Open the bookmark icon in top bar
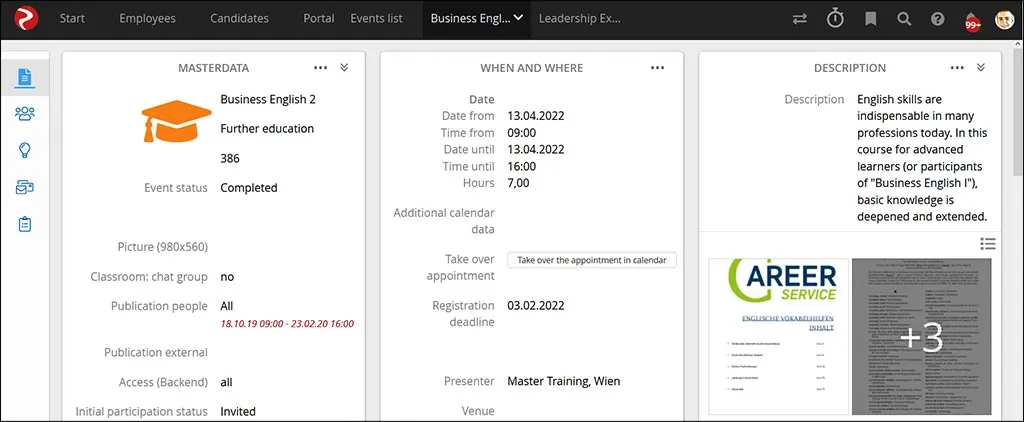Image resolution: width=1024 pixels, height=422 pixels. coord(870,19)
